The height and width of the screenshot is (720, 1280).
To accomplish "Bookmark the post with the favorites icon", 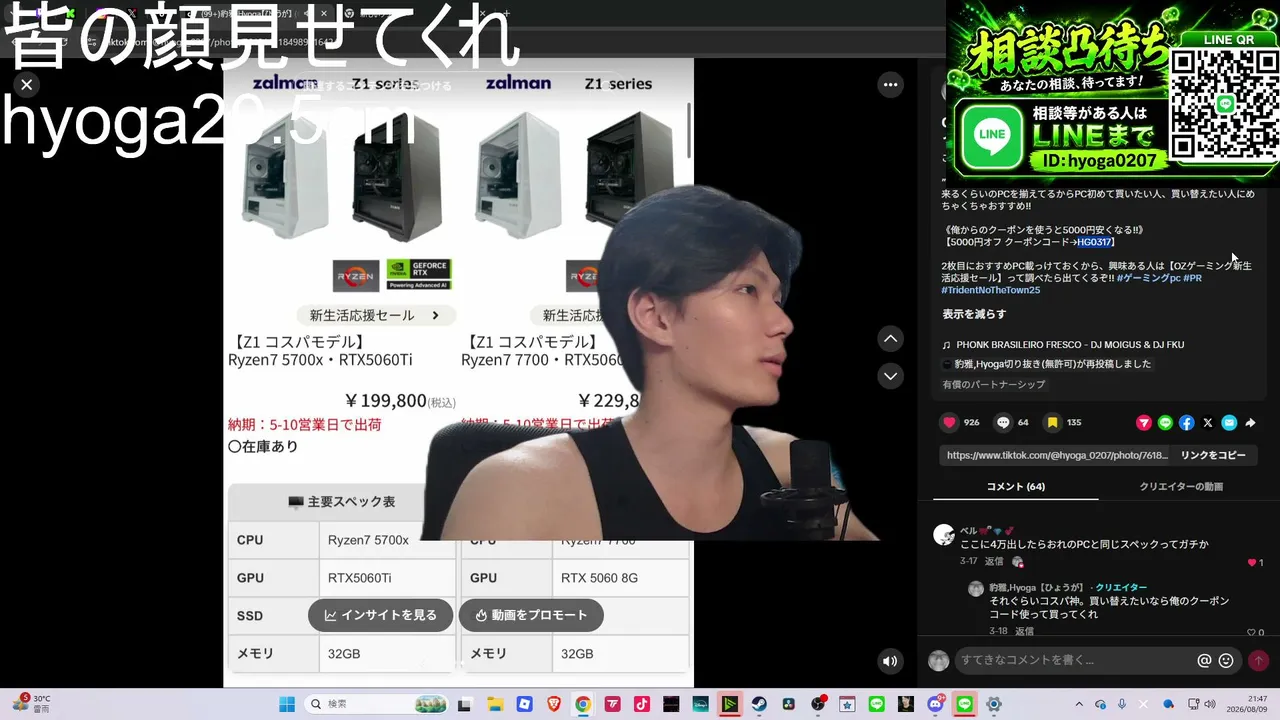I will [1052, 423].
